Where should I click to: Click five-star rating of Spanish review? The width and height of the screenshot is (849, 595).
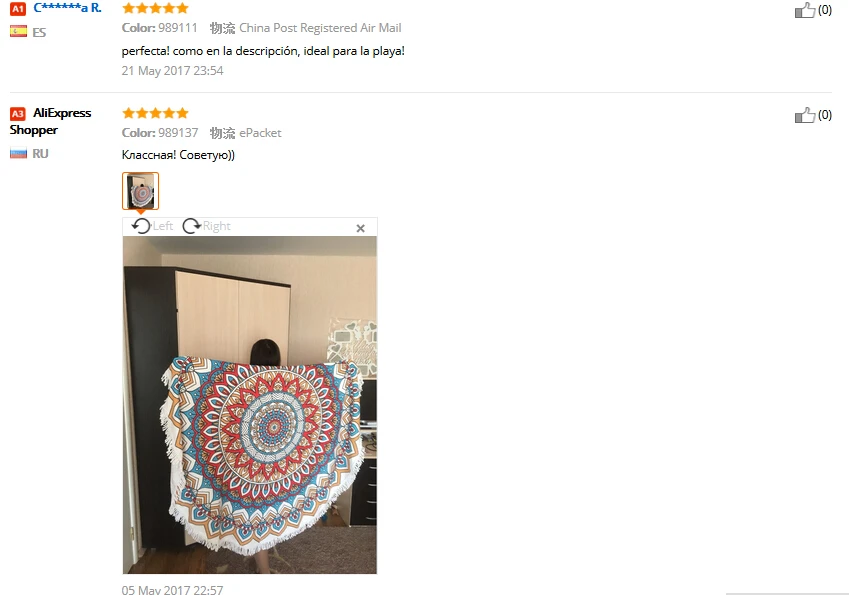(155, 8)
